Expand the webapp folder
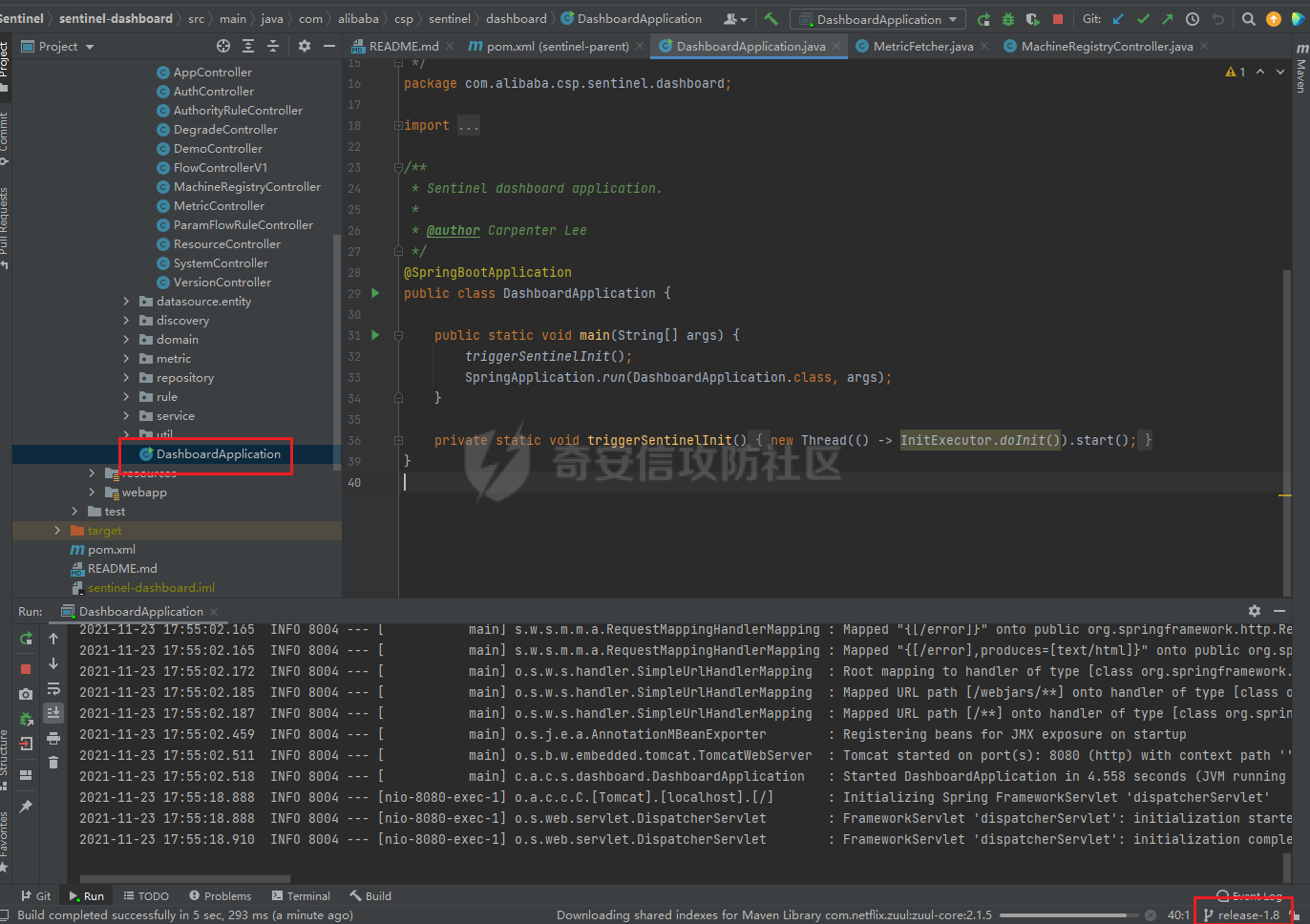1310x924 pixels. click(x=92, y=492)
